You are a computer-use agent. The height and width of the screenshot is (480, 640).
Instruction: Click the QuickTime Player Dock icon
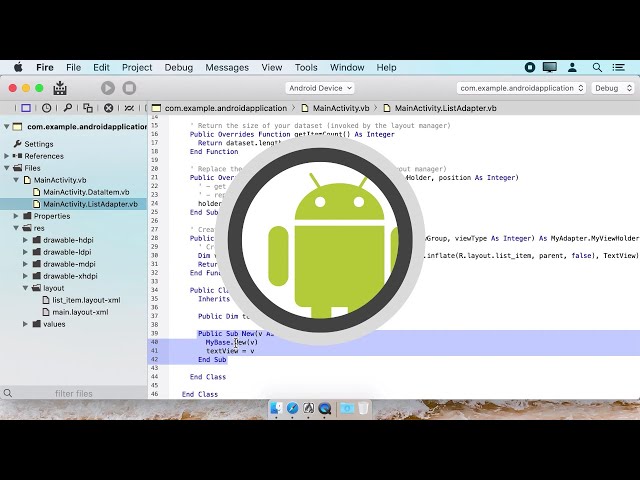pos(325,408)
